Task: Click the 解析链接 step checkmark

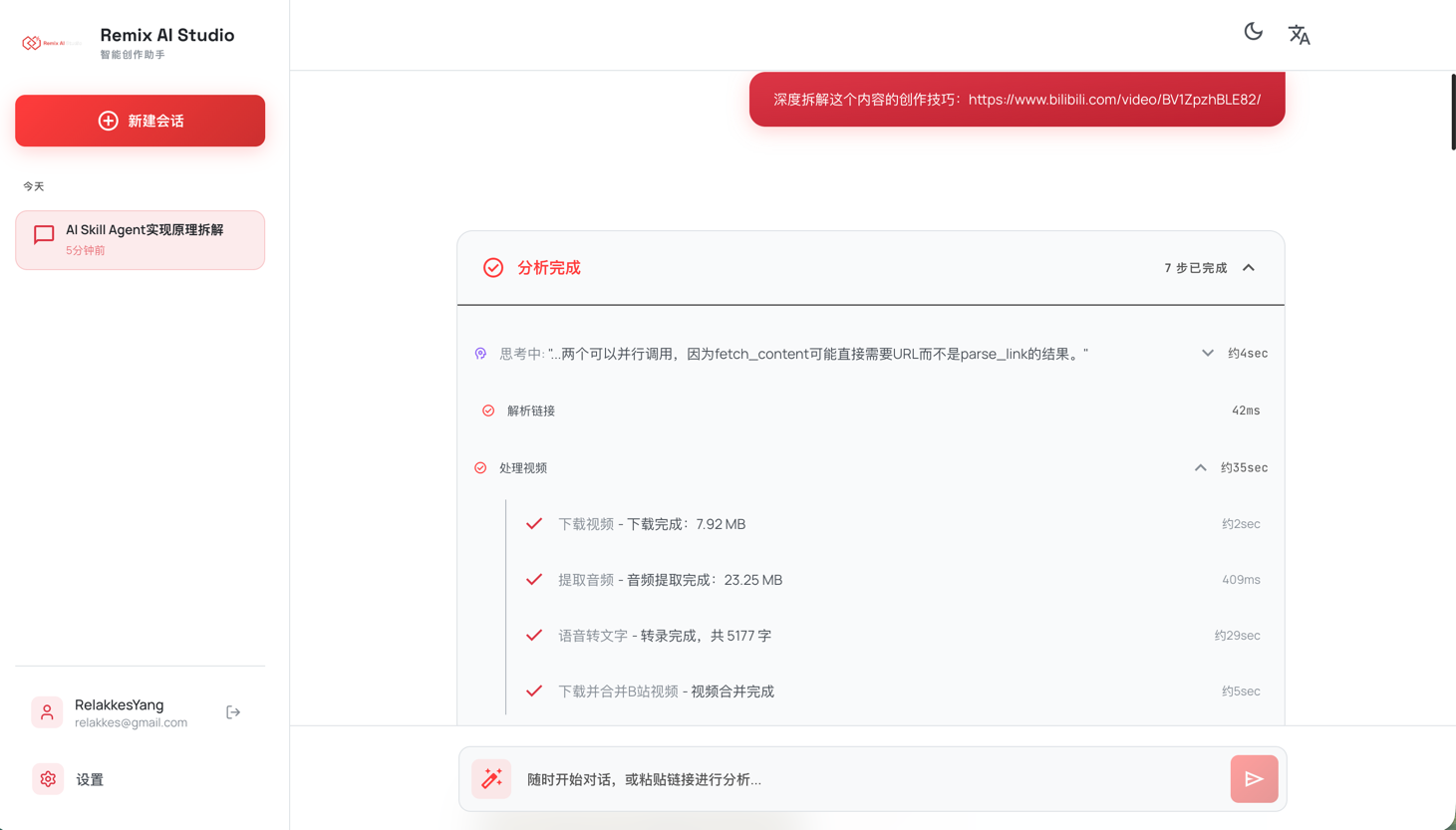Action: coord(488,411)
